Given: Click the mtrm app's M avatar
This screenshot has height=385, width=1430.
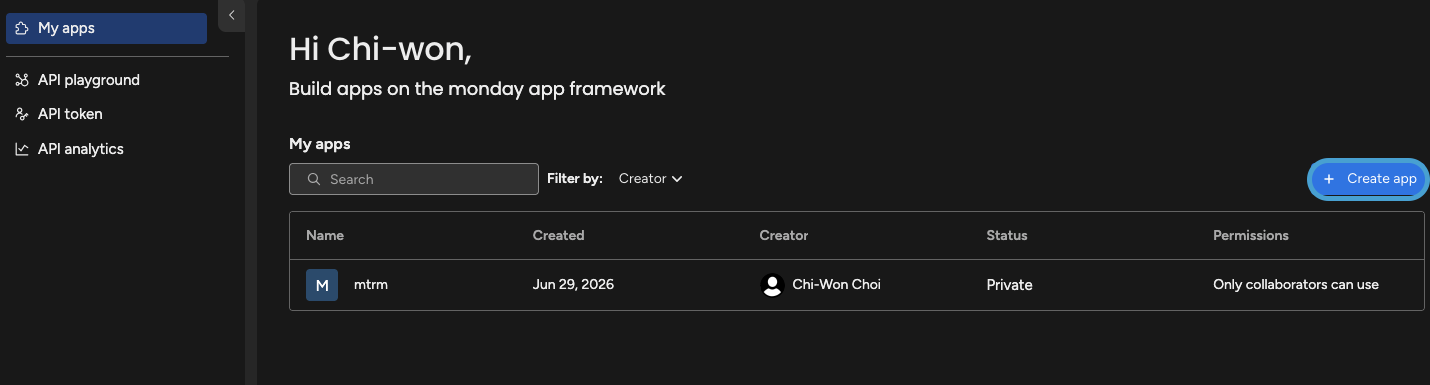Looking at the screenshot, I should [x=322, y=285].
